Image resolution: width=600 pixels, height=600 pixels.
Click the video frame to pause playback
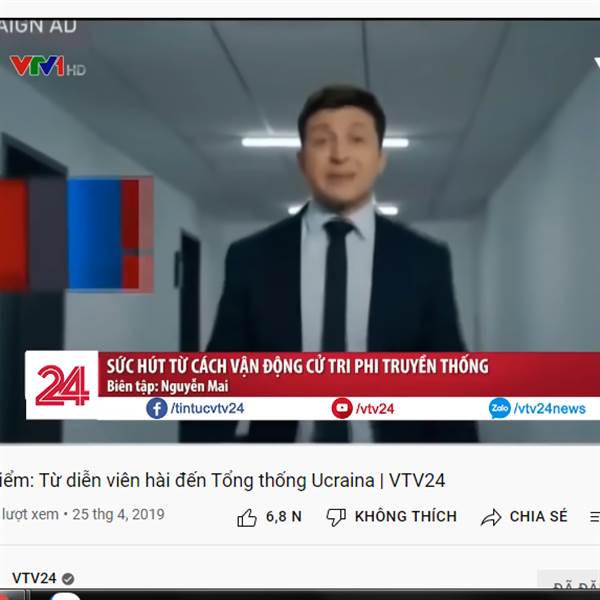tap(300, 231)
